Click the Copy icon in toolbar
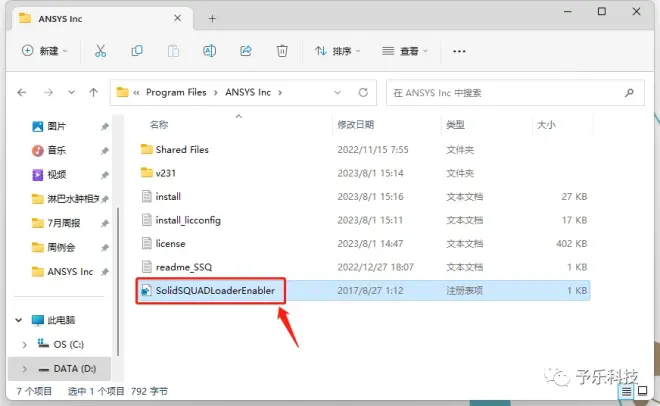Viewport: 660px width, 406px height. [137, 51]
